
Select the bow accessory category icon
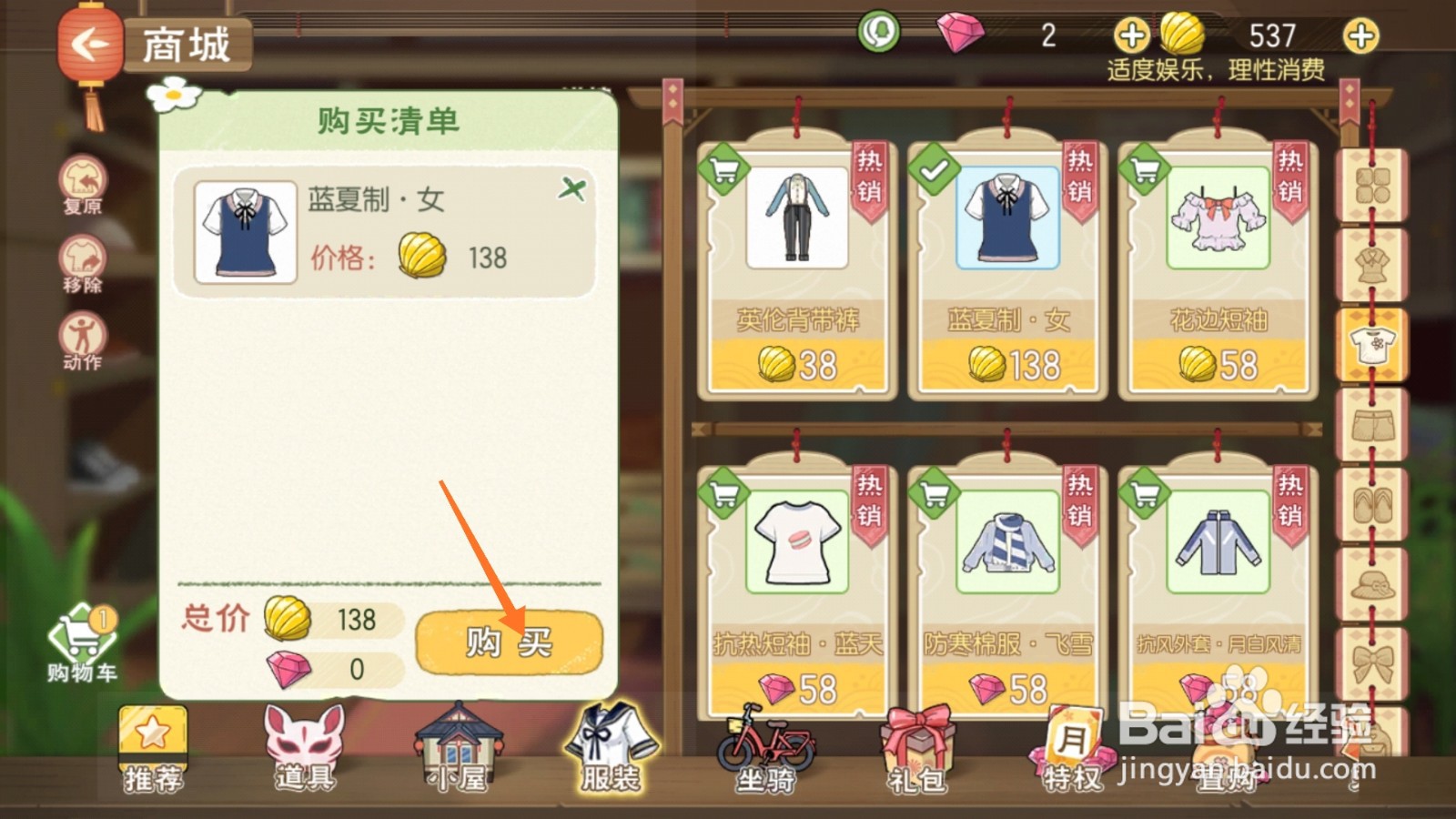[1372, 662]
